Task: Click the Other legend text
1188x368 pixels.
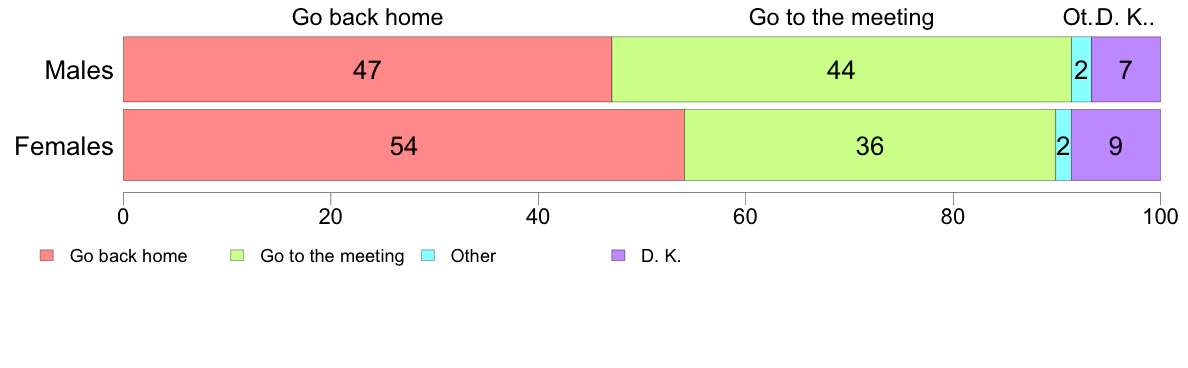Action: [473, 256]
